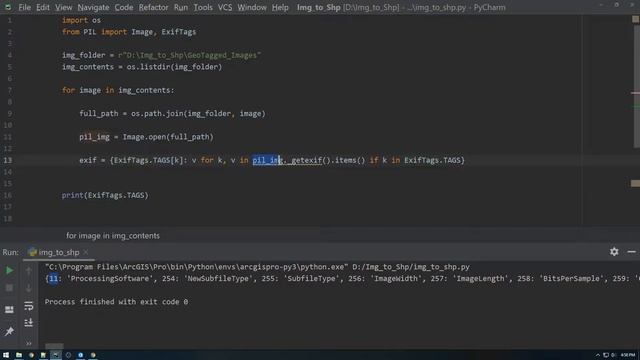The width and height of the screenshot is (640, 360).
Task: Toggle soft-wrap in the Run console
Action: pos(29,306)
